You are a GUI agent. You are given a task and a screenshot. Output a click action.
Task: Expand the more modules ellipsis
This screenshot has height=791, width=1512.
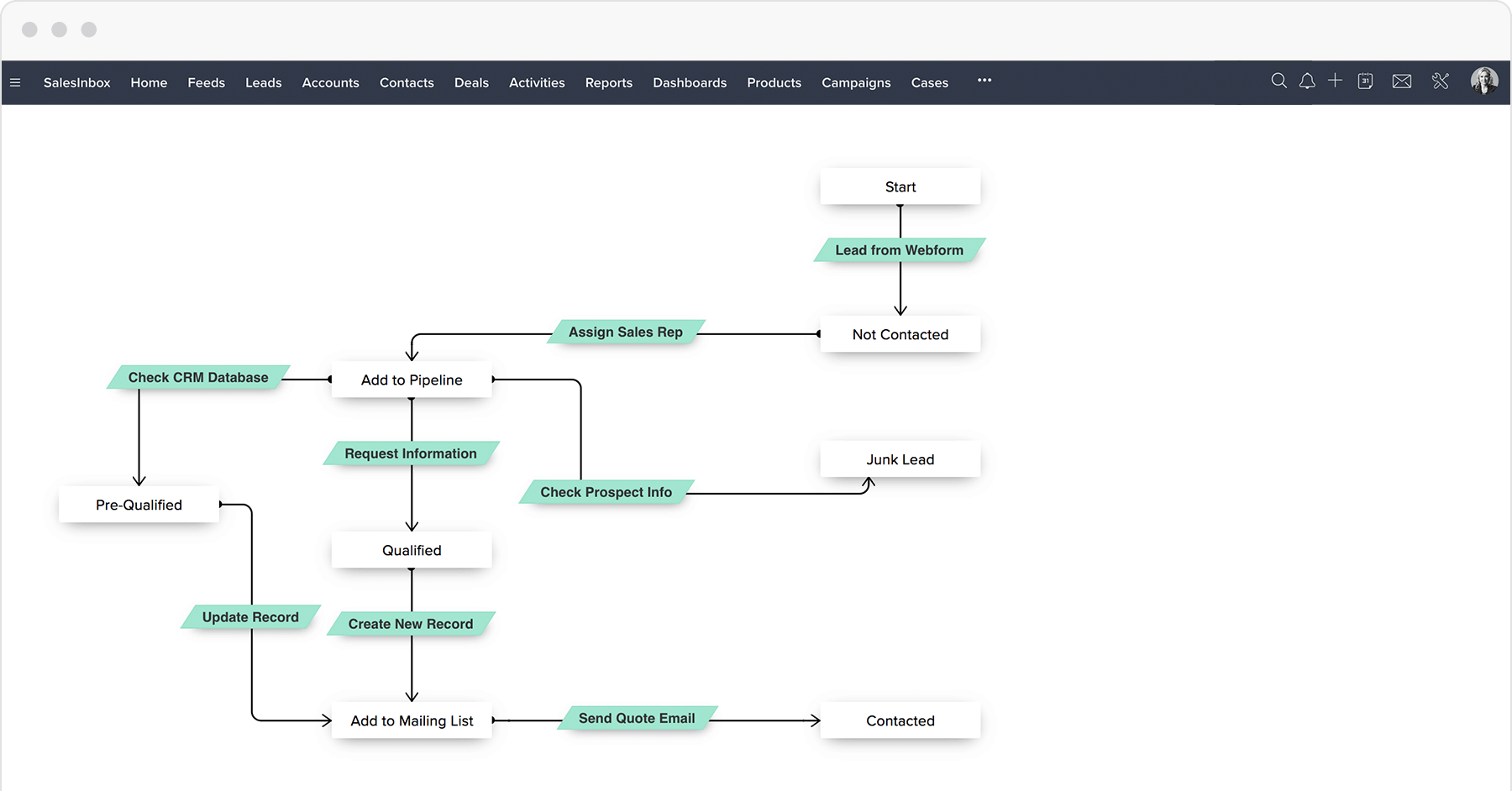(984, 82)
